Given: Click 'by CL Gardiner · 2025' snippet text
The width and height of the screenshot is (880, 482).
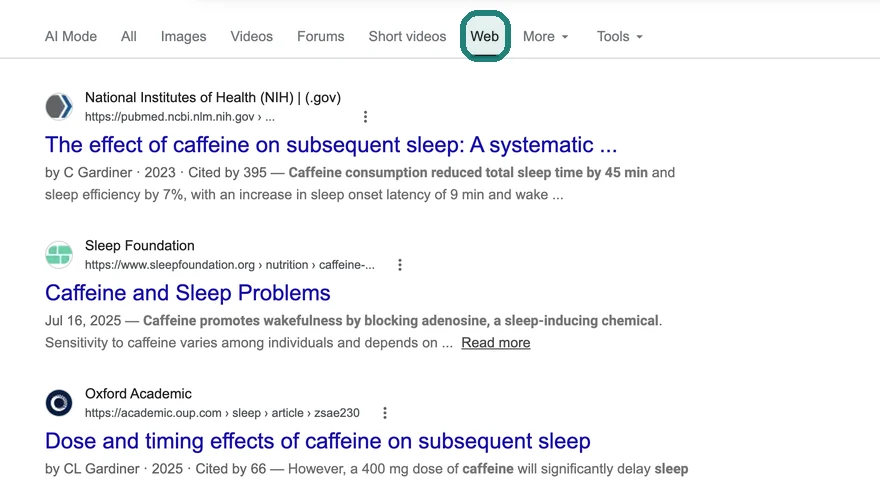Looking at the screenshot, I should pyautogui.click(x=114, y=469).
